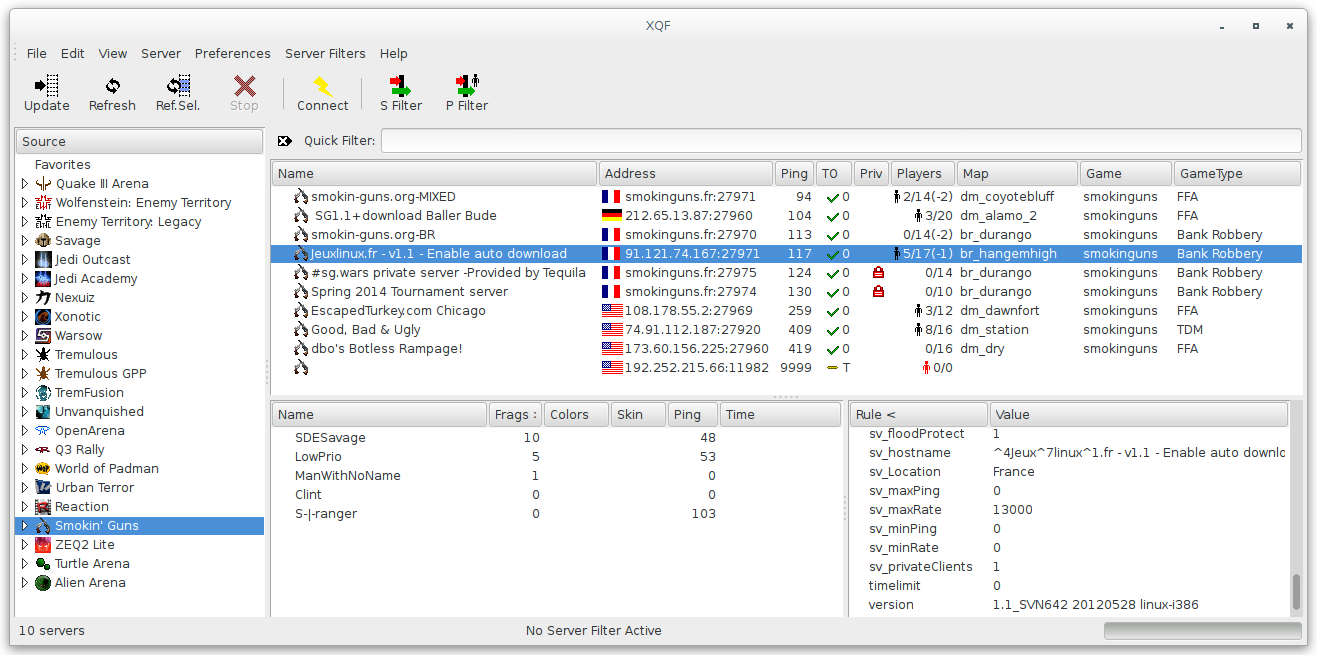Sort player list by Frags column
This screenshot has width=1317, height=655.
point(515,415)
